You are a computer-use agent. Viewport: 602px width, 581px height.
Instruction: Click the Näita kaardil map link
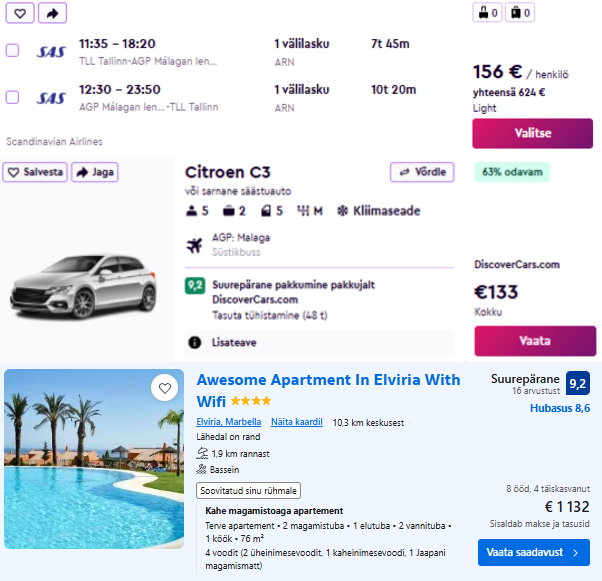tap(296, 422)
